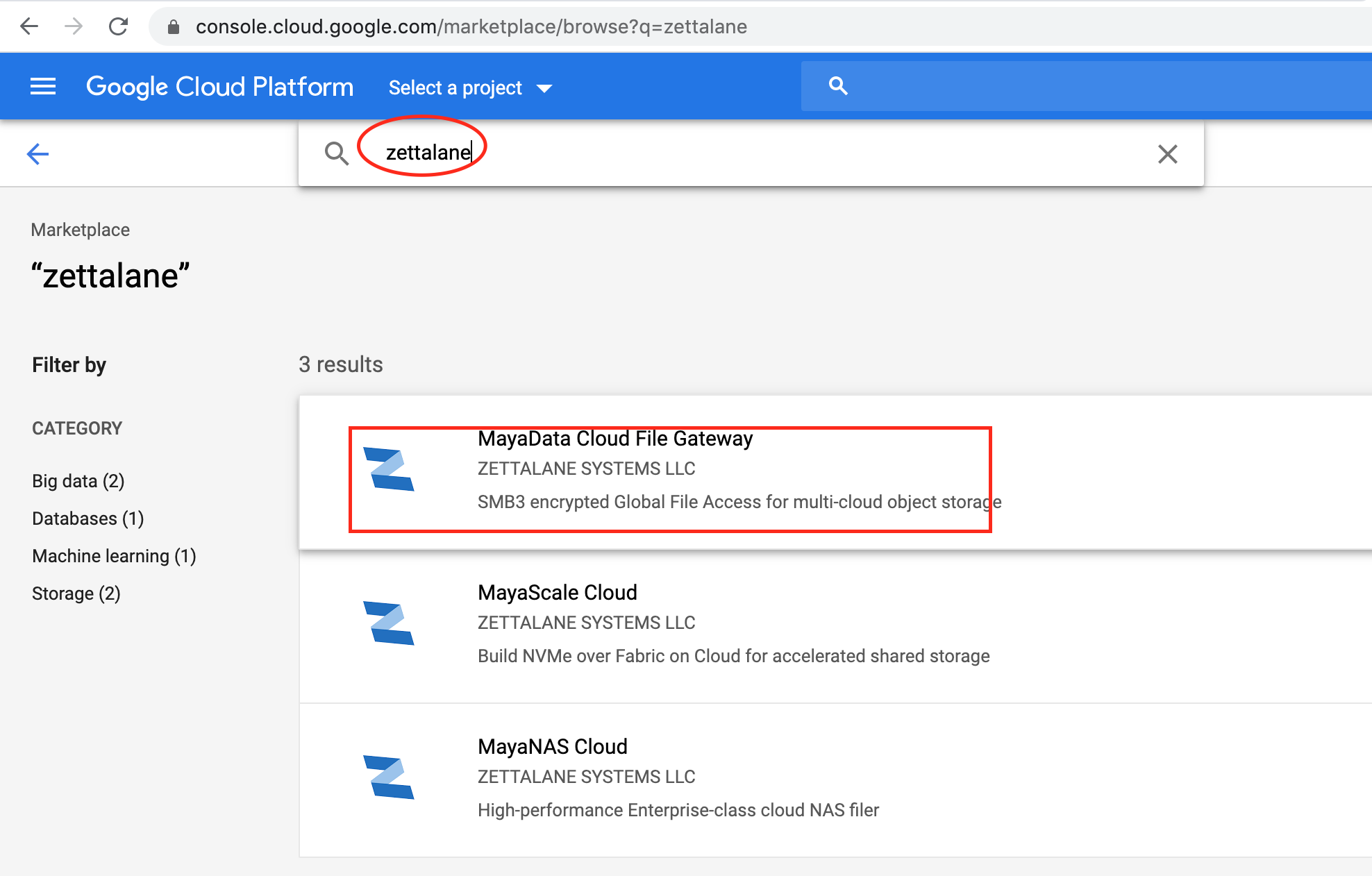Open the Select a project dropdown
This screenshot has height=876, width=1372.
pyautogui.click(x=470, y=88)
